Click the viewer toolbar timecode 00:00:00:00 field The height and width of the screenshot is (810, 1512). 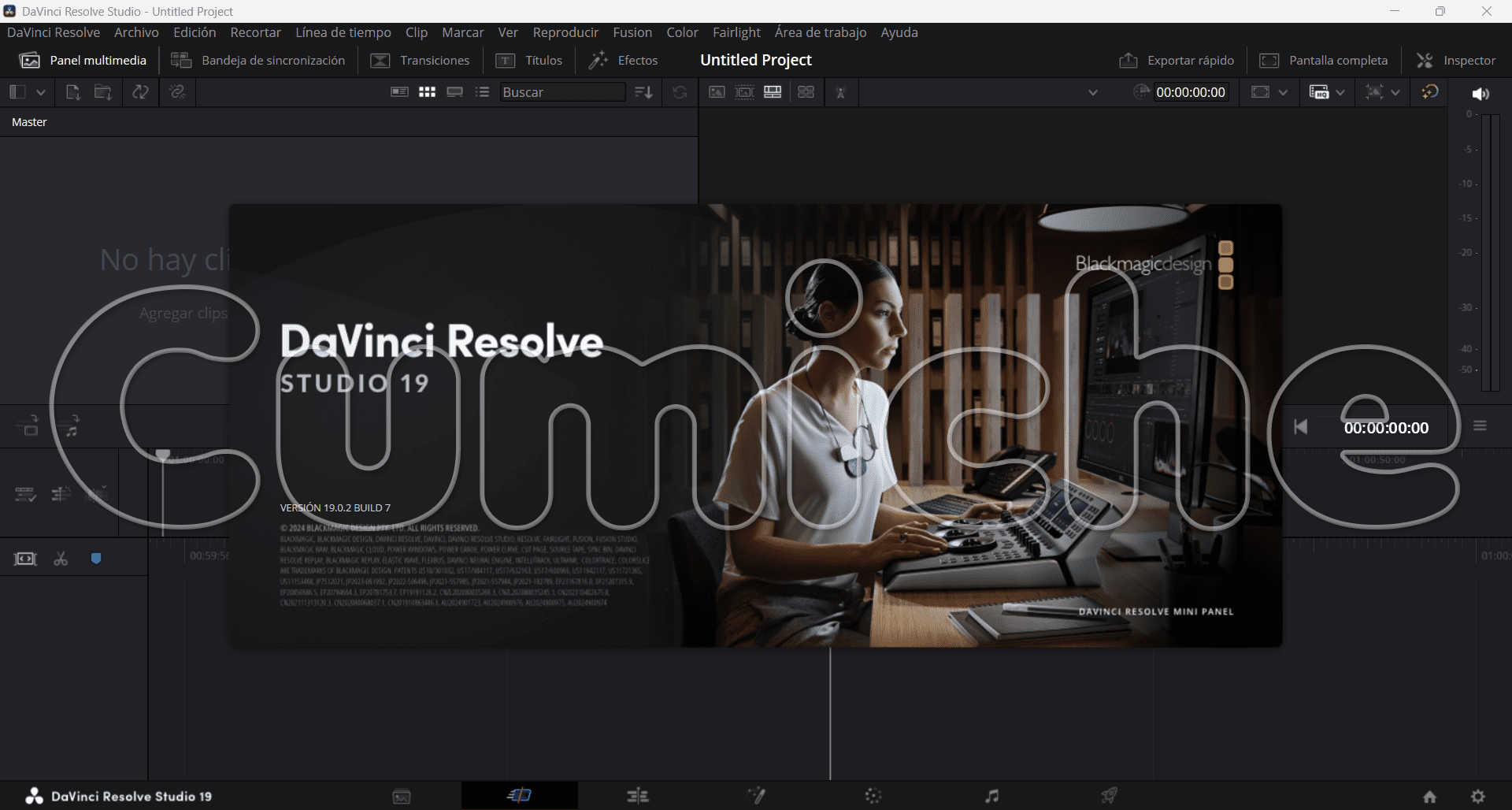(1191, 92)
